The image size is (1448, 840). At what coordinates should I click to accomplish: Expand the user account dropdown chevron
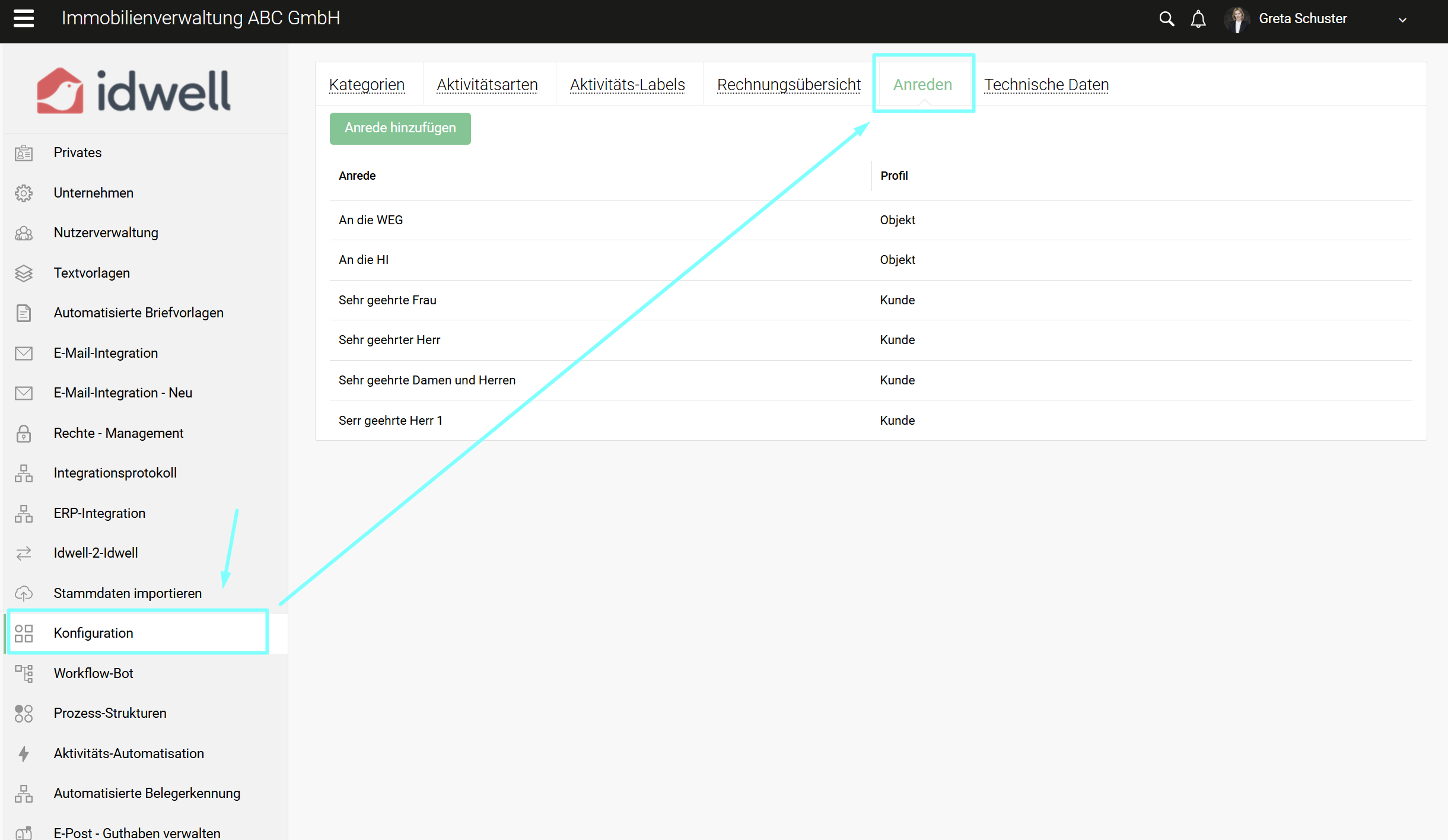click(1402, 20)
